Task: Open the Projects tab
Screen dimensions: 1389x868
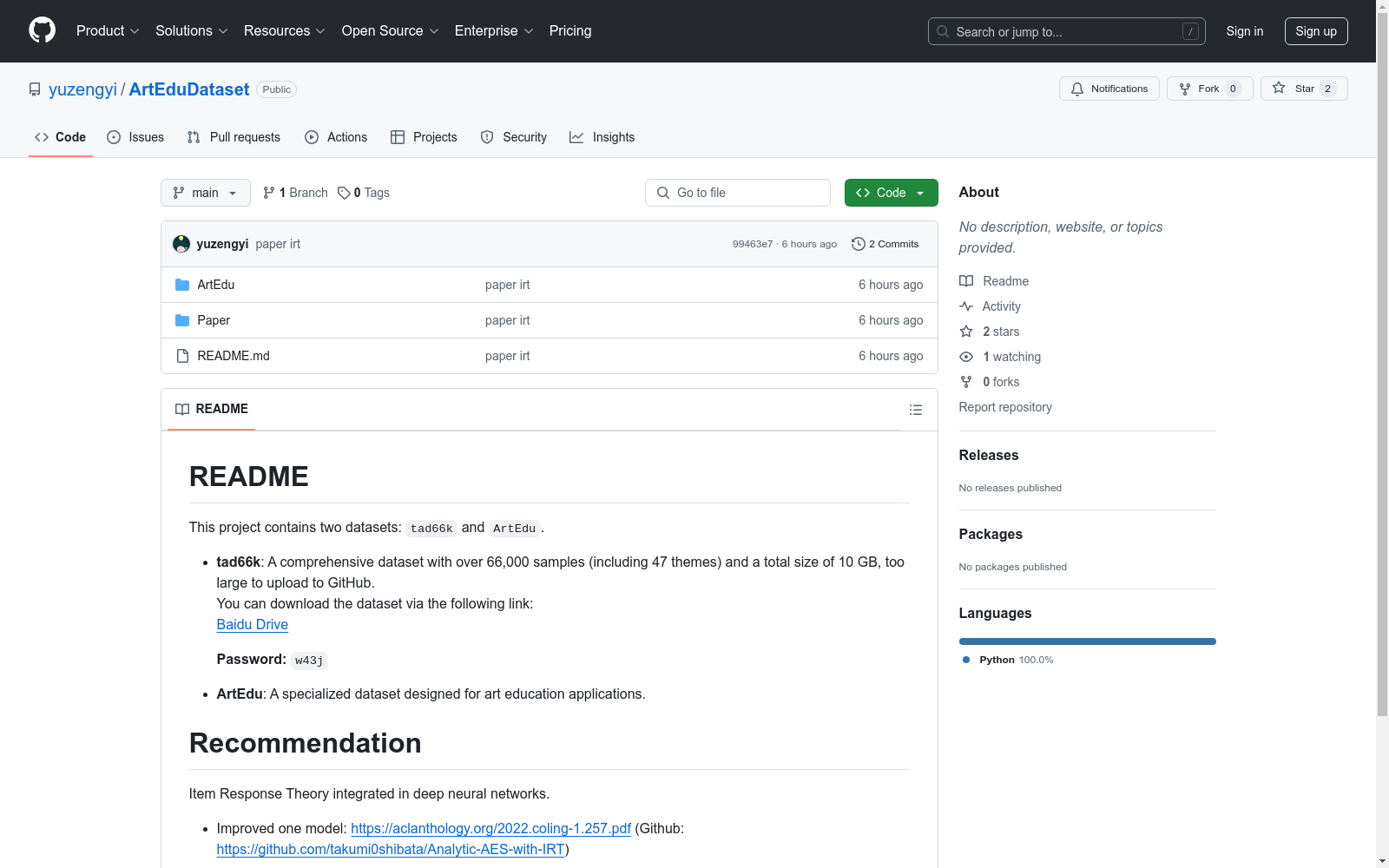Action: point(424,137)
